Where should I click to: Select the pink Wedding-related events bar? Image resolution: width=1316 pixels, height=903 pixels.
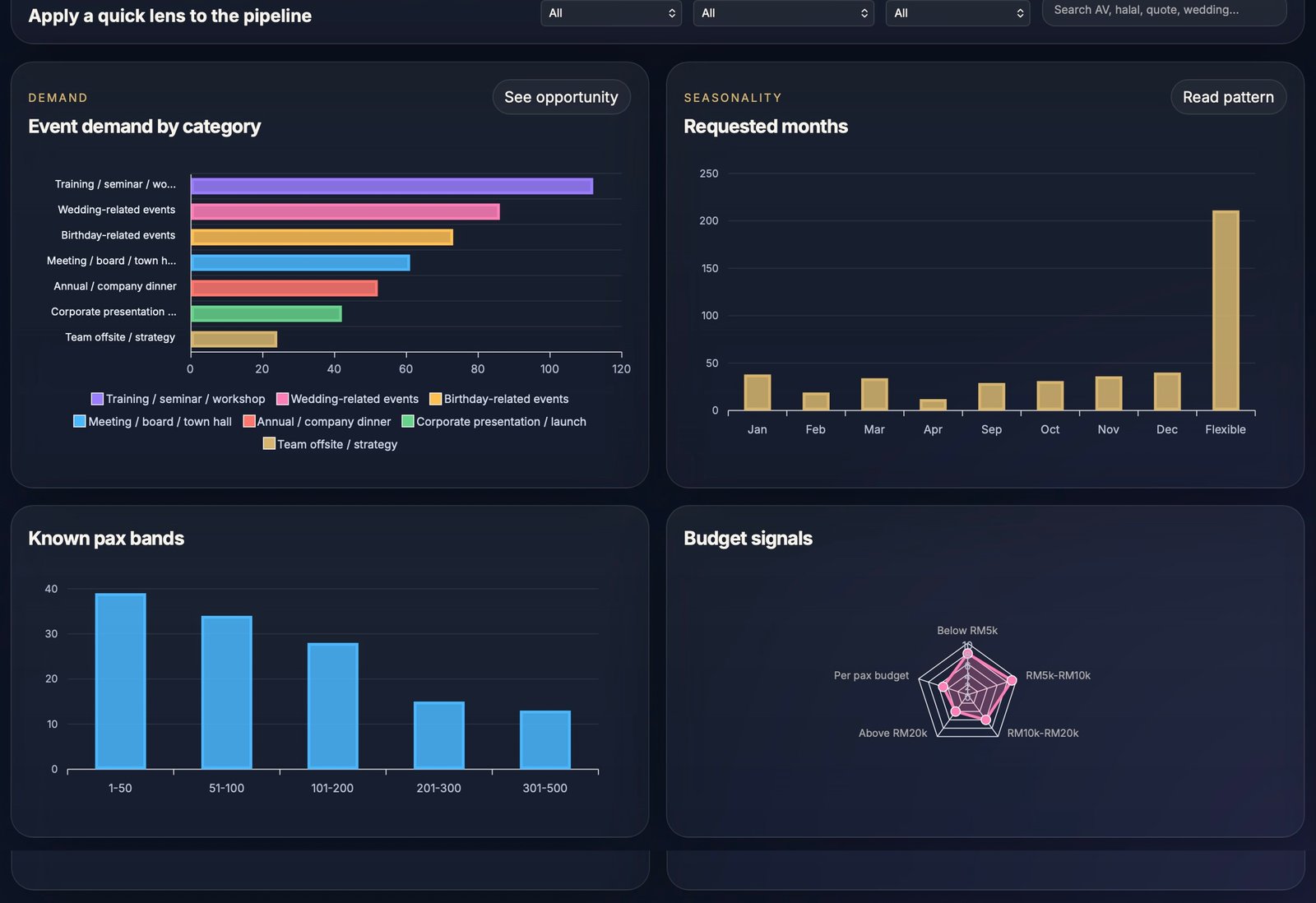(345, 211)
